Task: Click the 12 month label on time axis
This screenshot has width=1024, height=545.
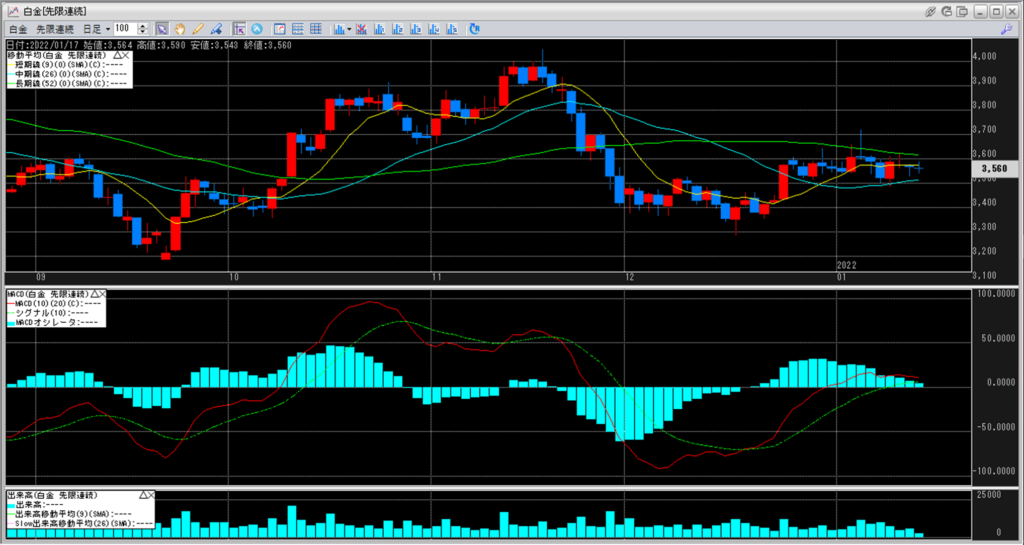Action: (x=630, y=278)
